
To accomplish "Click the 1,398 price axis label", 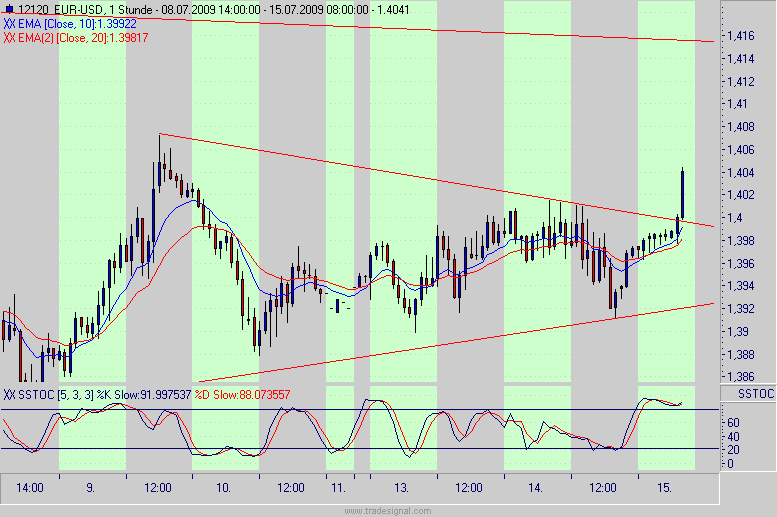I will 741,241.
